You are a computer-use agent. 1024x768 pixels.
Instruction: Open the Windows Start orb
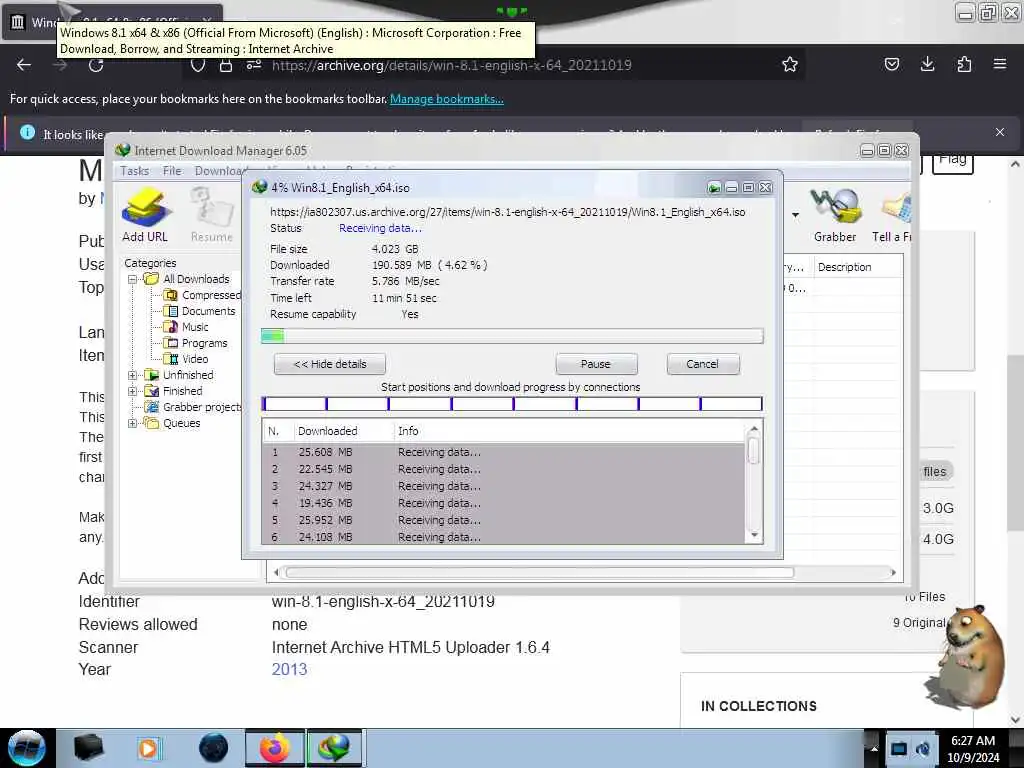(26, 748)
